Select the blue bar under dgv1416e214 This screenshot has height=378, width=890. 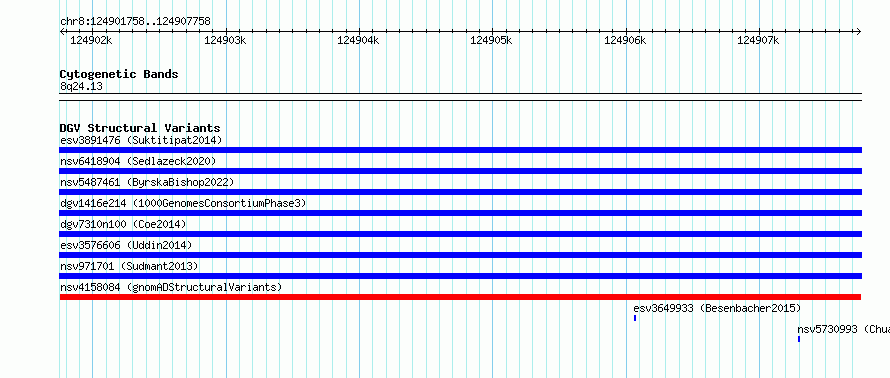(460, 213)
